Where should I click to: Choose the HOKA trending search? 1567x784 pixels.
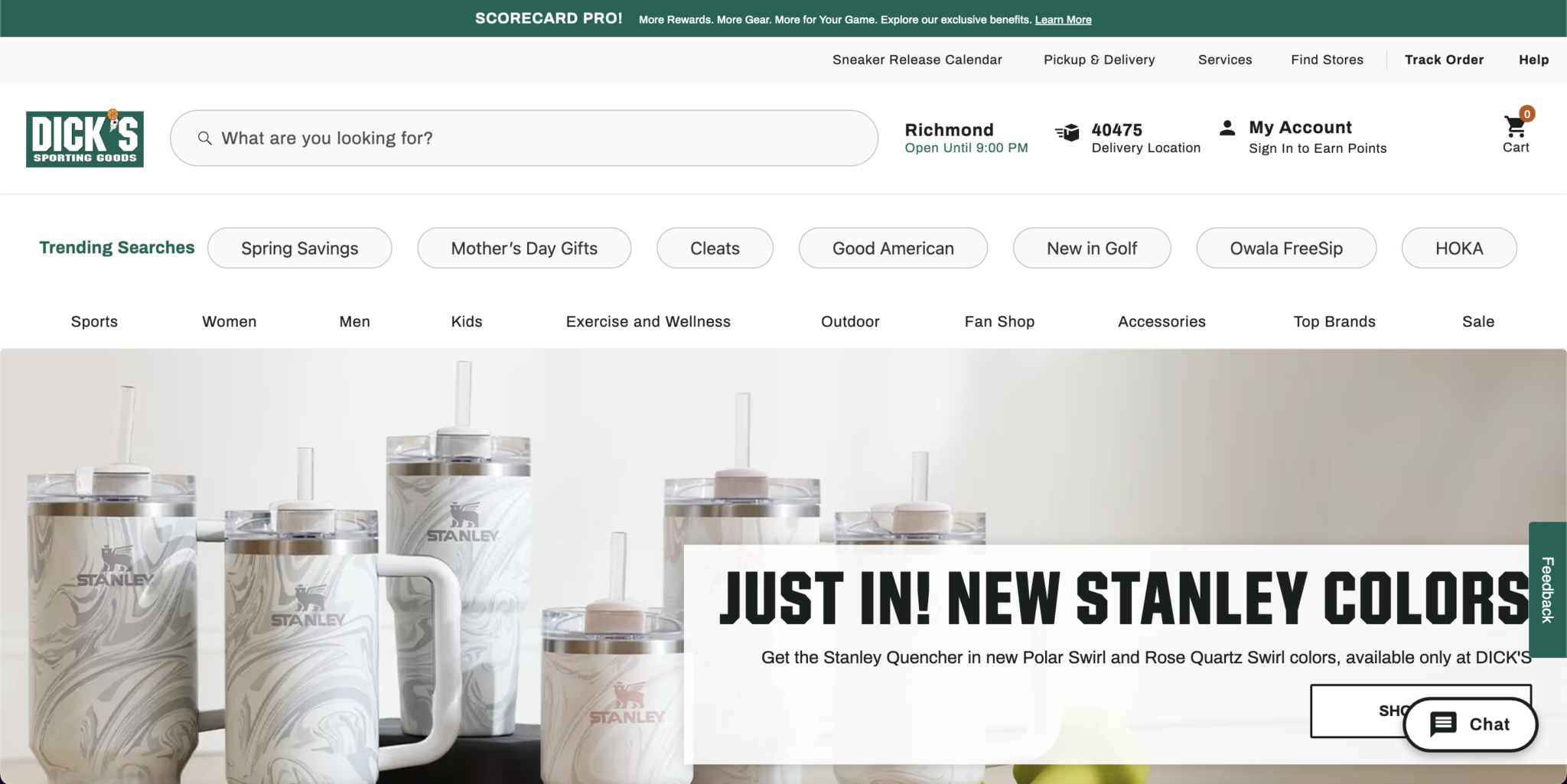(1459, 248)
